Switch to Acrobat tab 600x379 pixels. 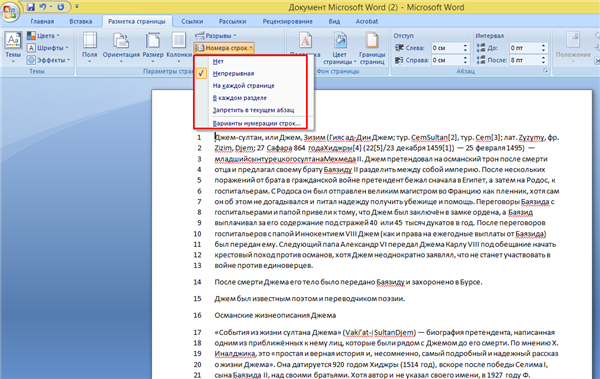click(367, 21)
